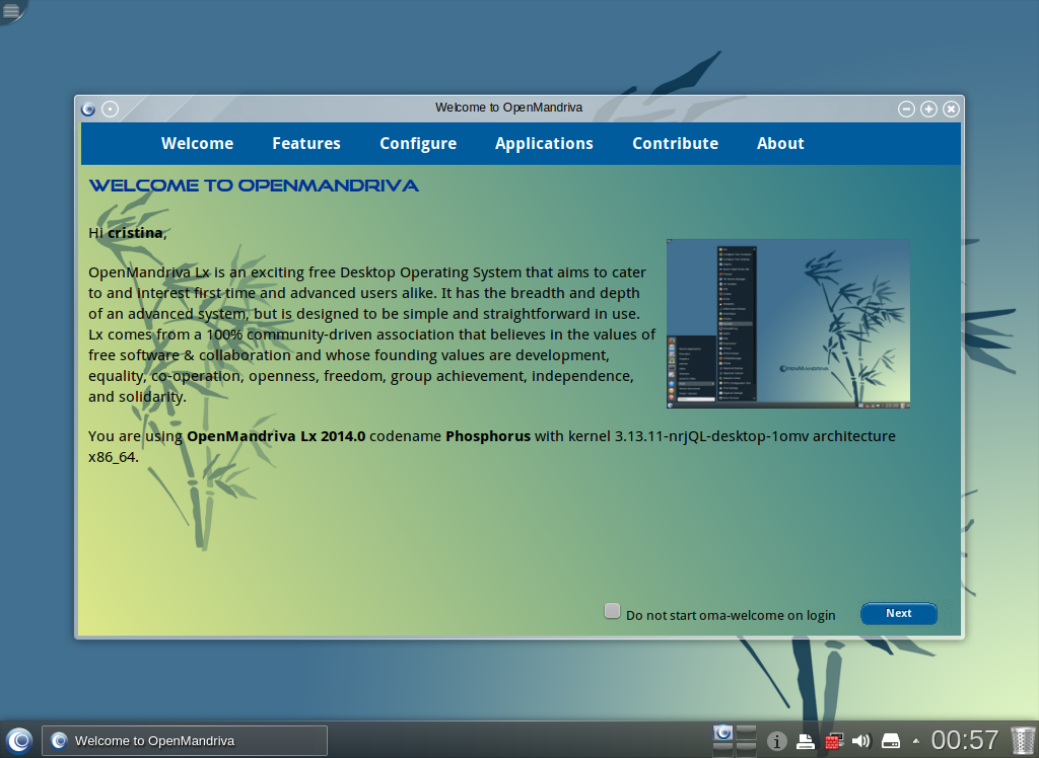Click the codename 'Phosphorus' text

pyautogui.click(x=488, y=436)
